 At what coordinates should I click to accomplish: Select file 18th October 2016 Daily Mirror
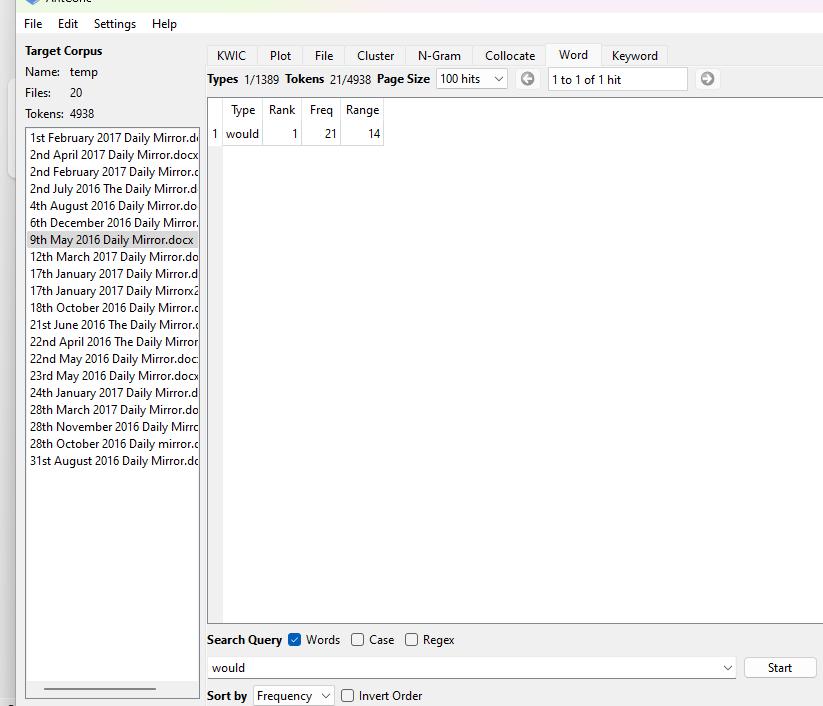pyautogui.click(x=112, y=308)
